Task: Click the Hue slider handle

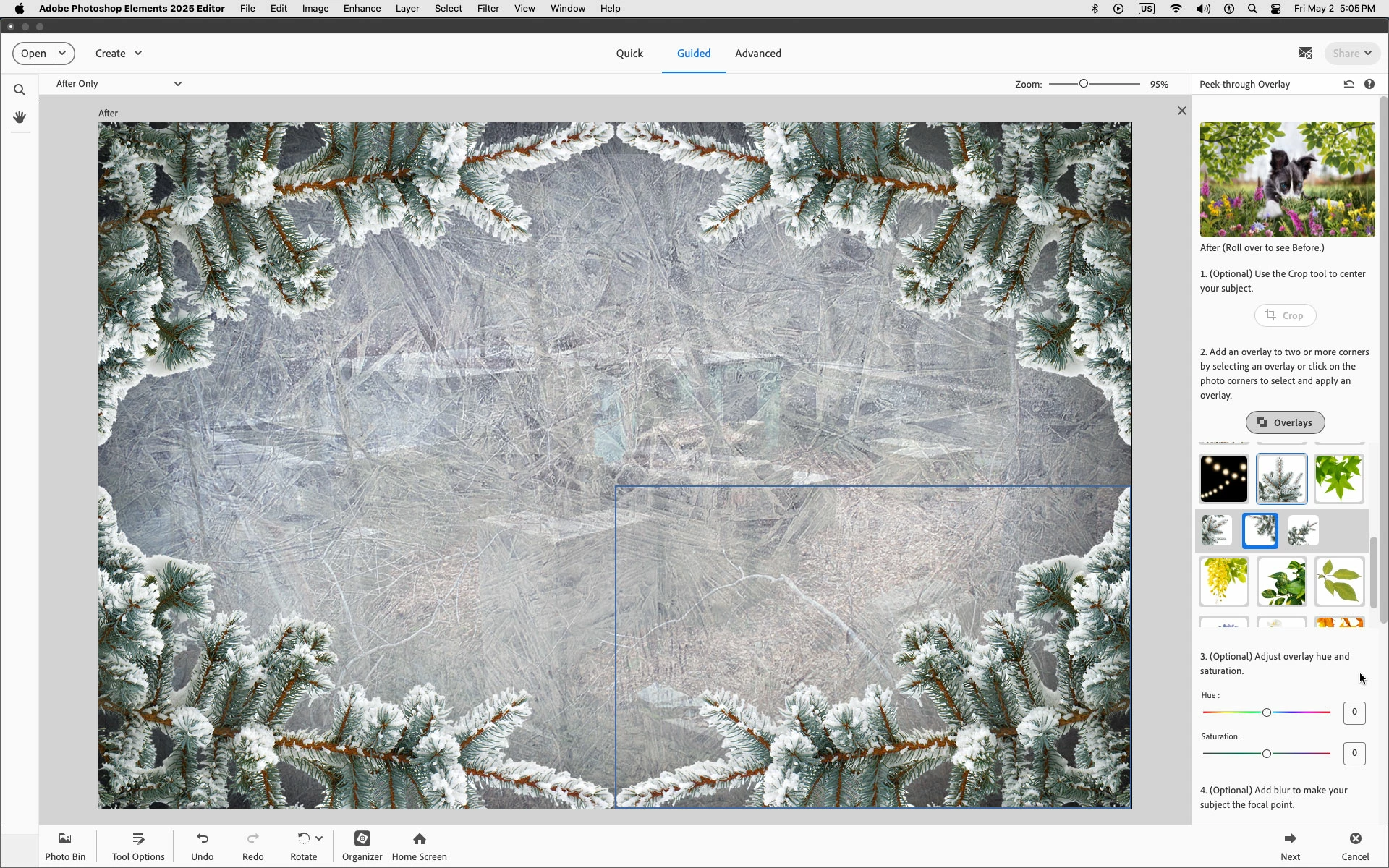Action: click(x=1266, y=712)
